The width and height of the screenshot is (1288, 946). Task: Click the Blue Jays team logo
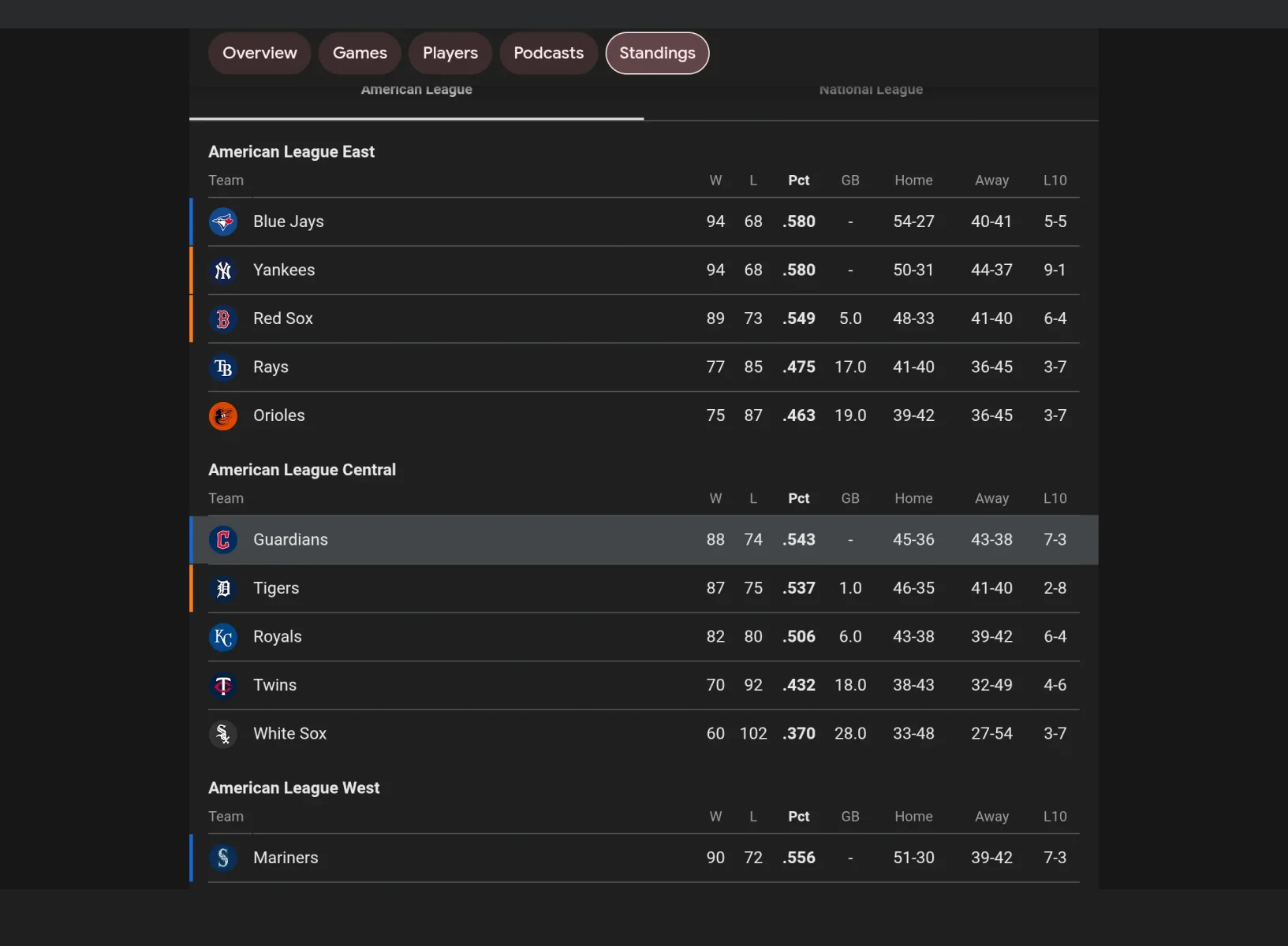(223, 222)
